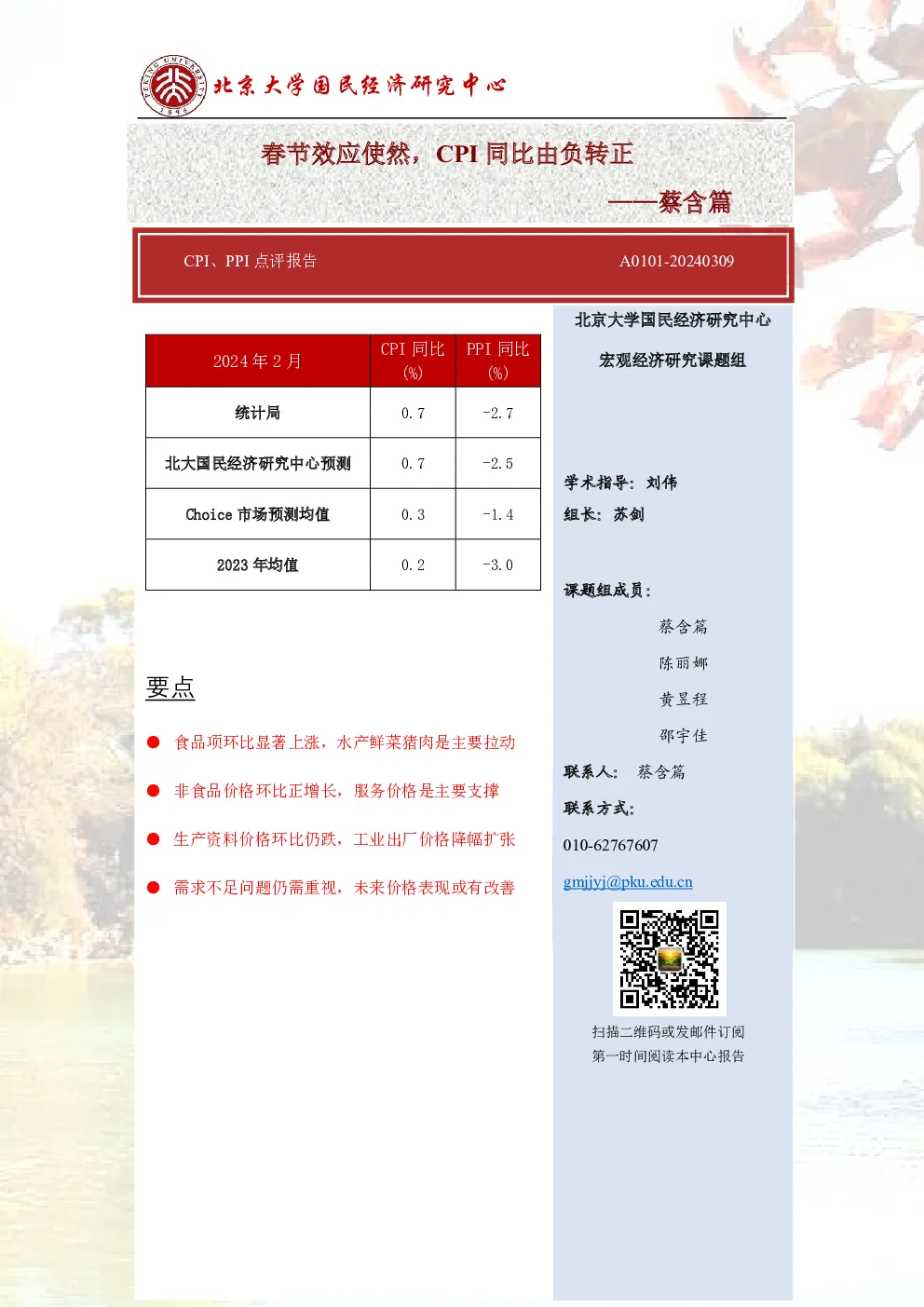This screenshot has width=924, height=1307.
Task: Click the Peking University round logo
Action: coord(173,86)
